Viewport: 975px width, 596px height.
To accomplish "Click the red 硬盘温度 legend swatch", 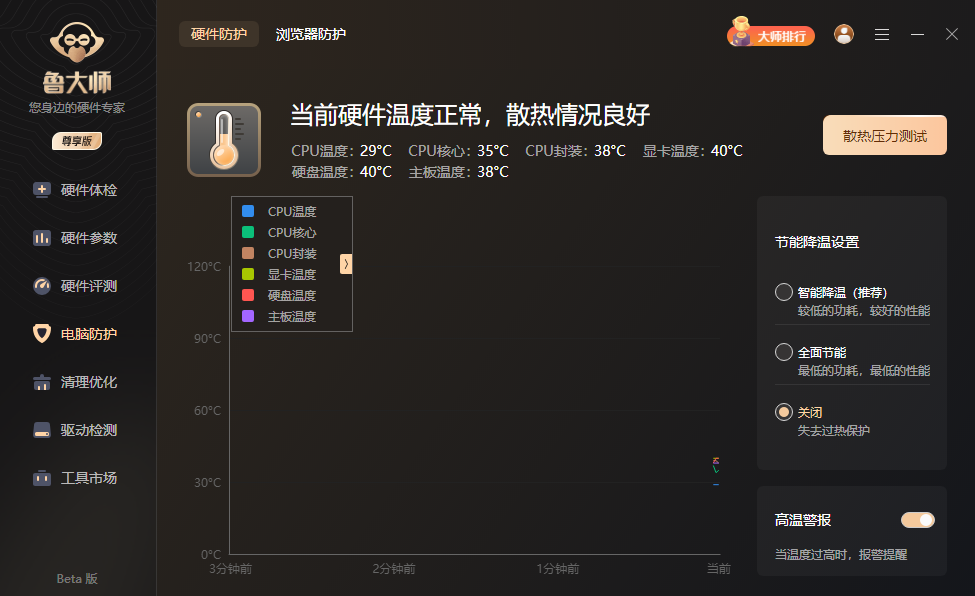I will click(x=247, y=295).
